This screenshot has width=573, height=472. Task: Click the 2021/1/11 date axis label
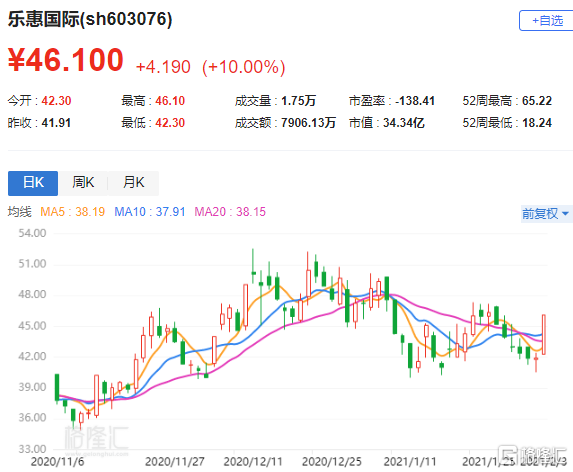coord(410,462)
